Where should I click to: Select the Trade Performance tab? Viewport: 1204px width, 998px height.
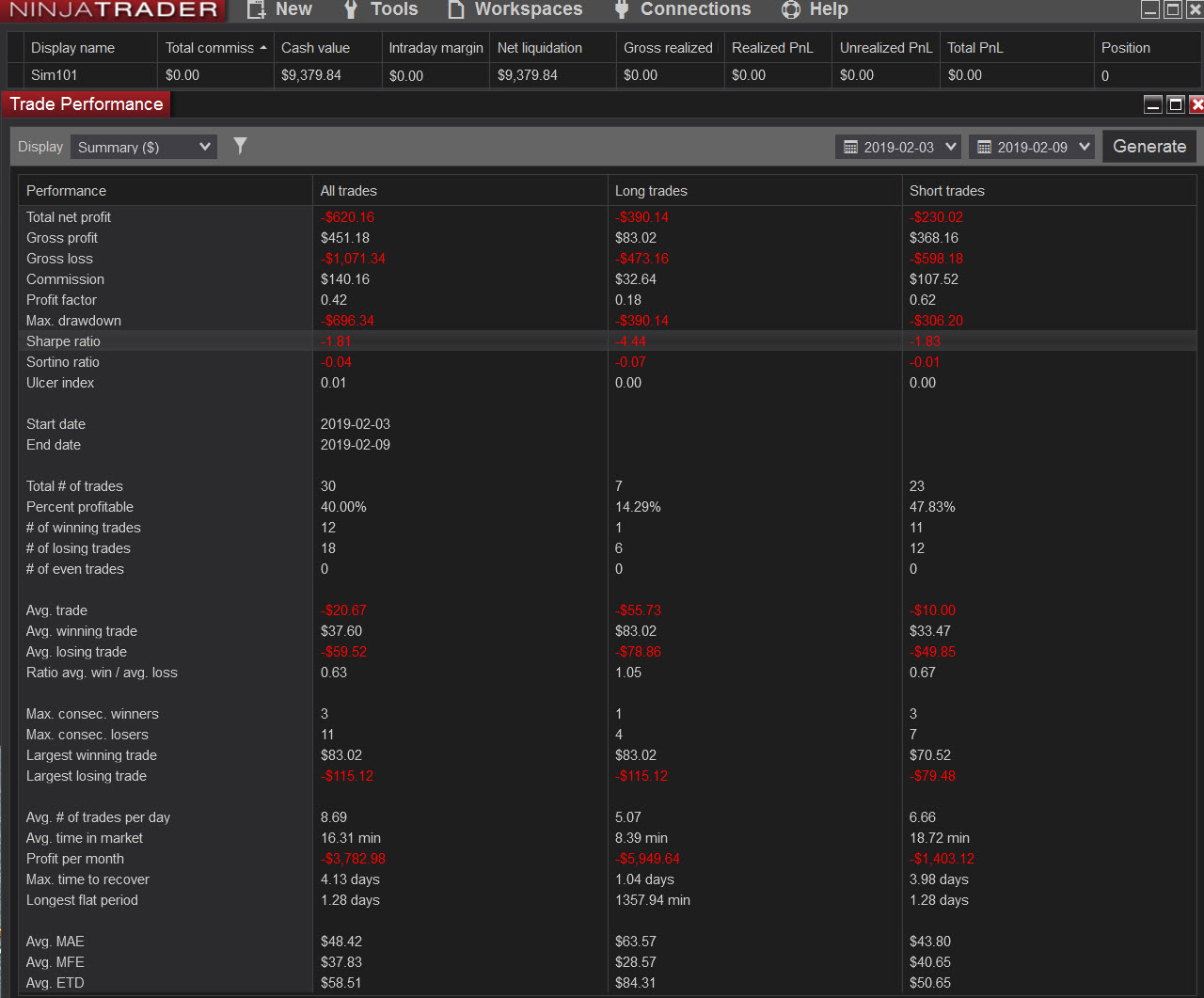[x=87, y=104]
